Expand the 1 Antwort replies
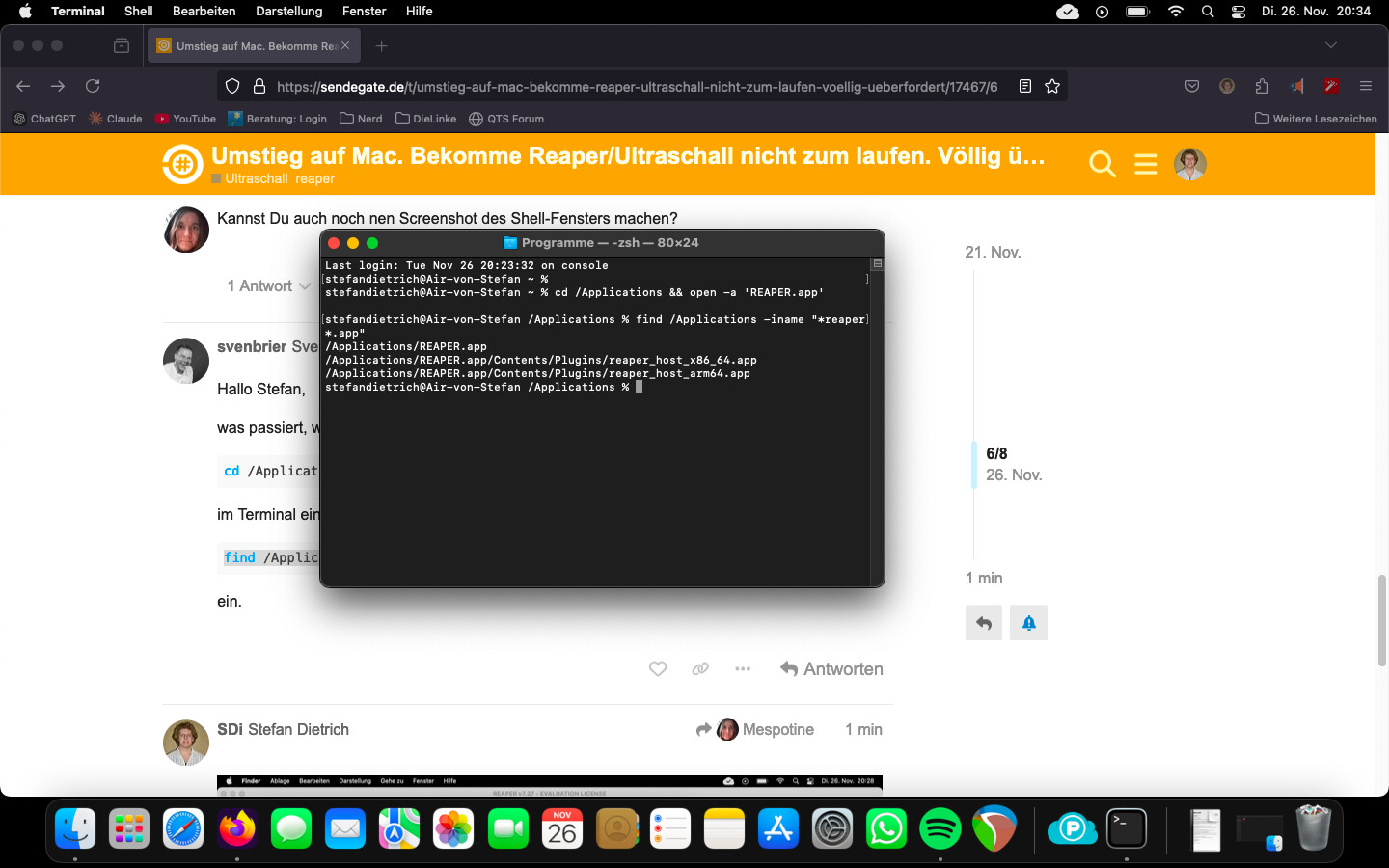The width and height of the screenshot is (1389, 868). [x=269, y=286]
